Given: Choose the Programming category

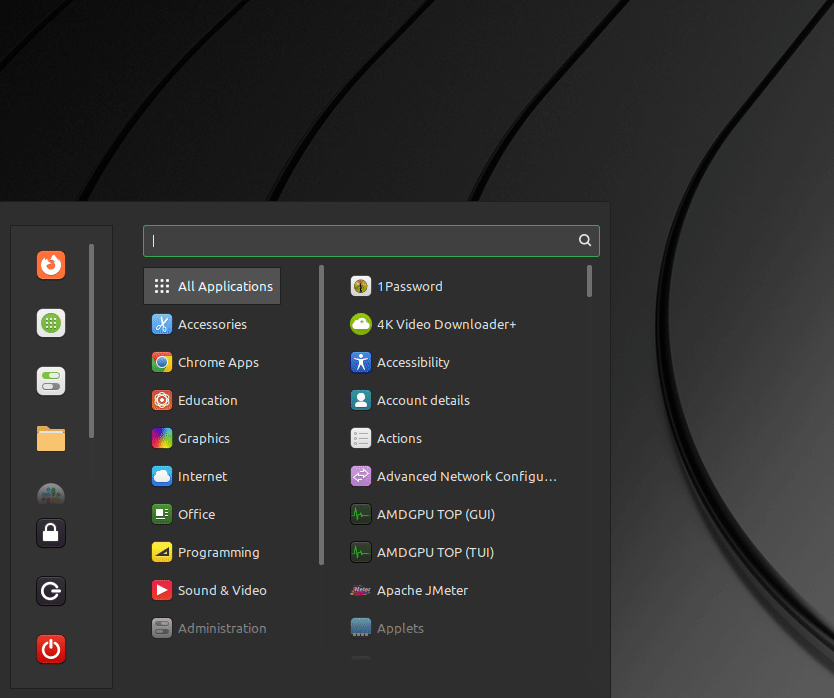Looking at the screenshot, I should [218, 553].
